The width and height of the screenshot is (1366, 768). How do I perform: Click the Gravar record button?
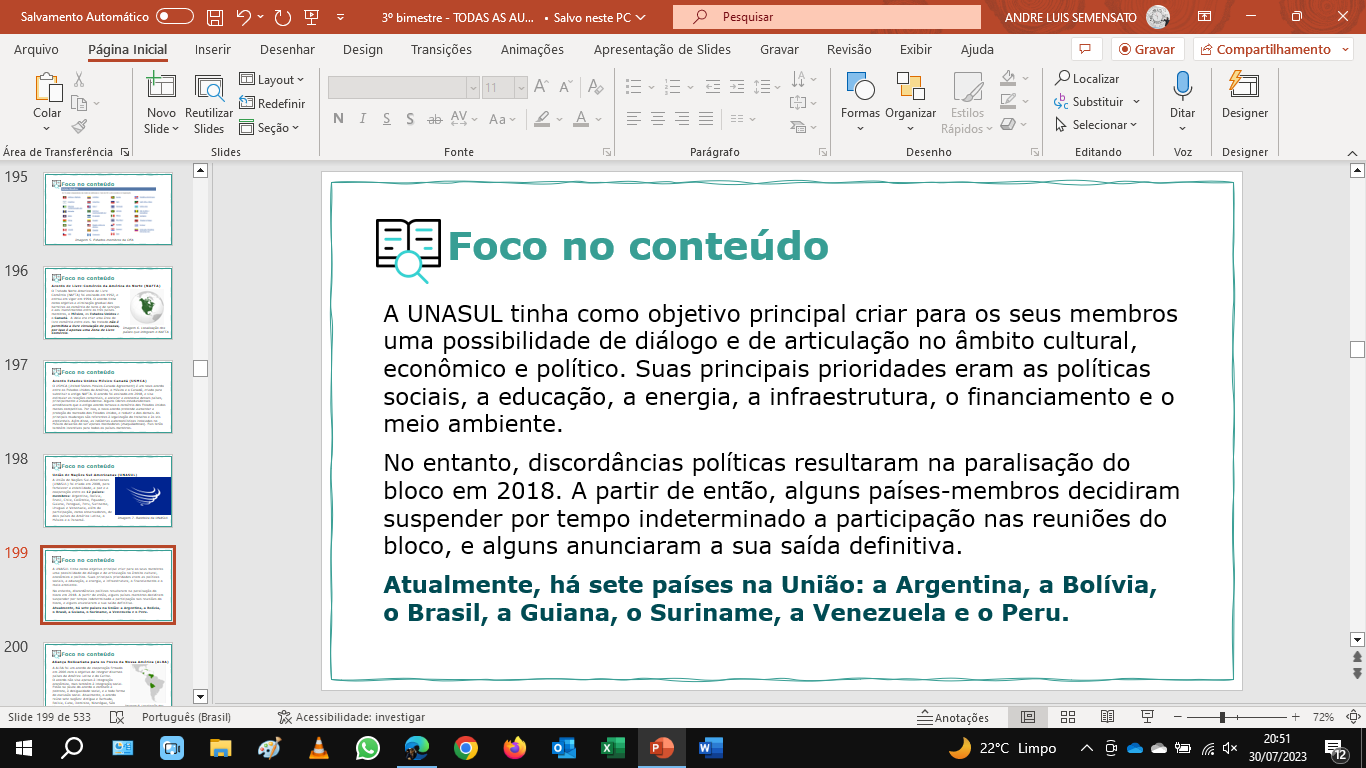(1148, 49)
